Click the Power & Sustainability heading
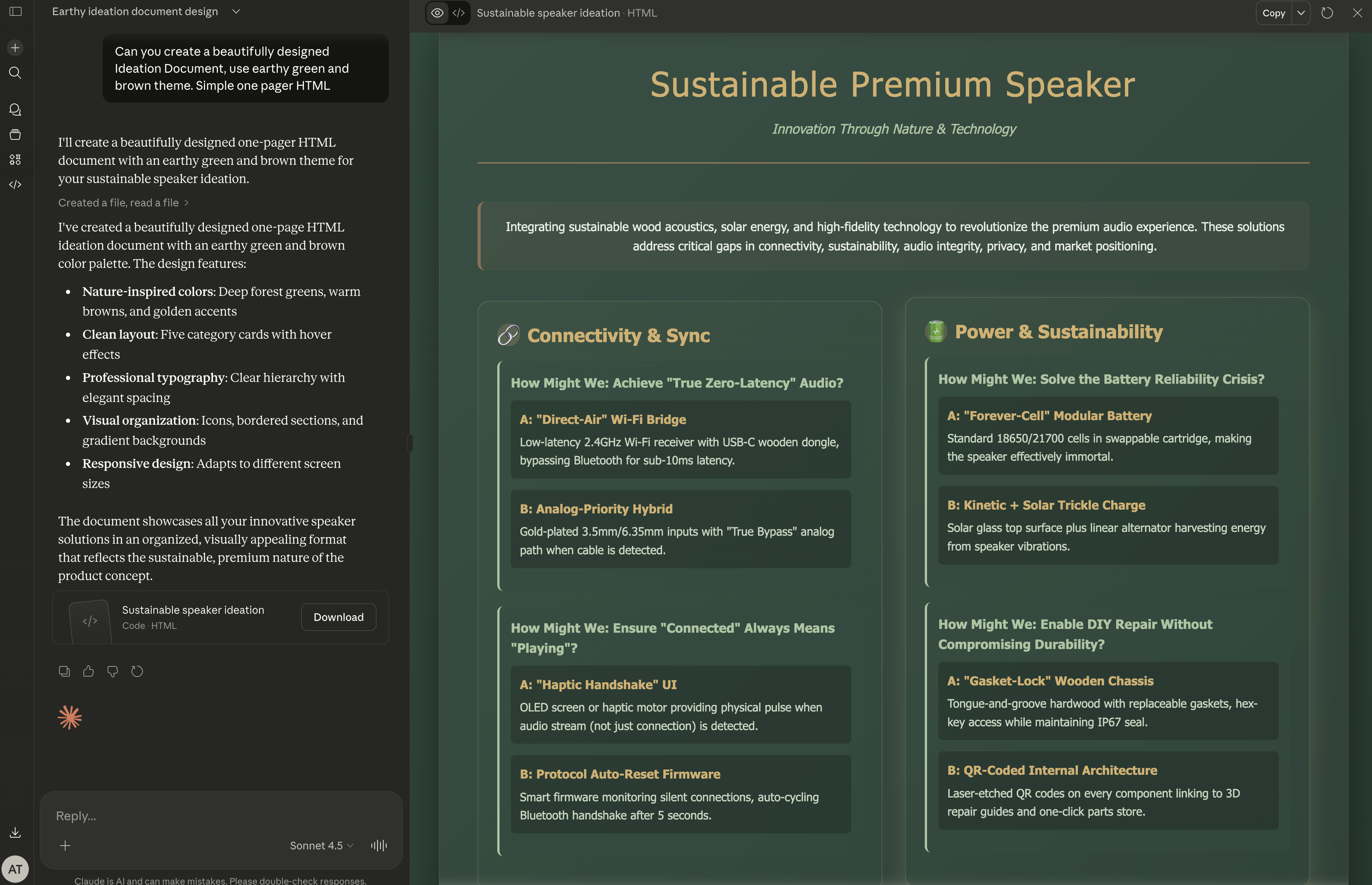 click(1059, 331)
